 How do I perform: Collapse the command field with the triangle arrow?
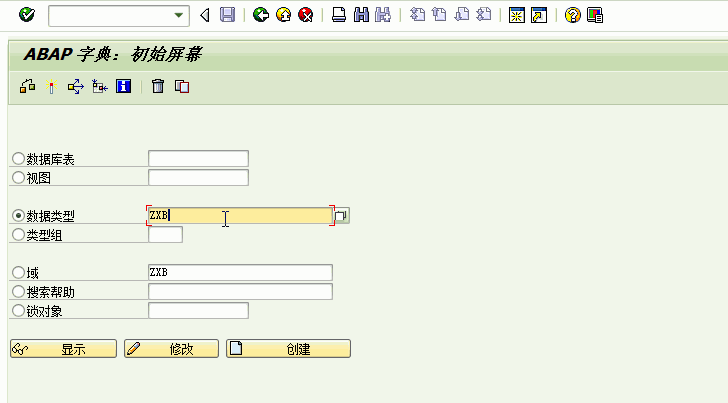click(x=205, y=15)
